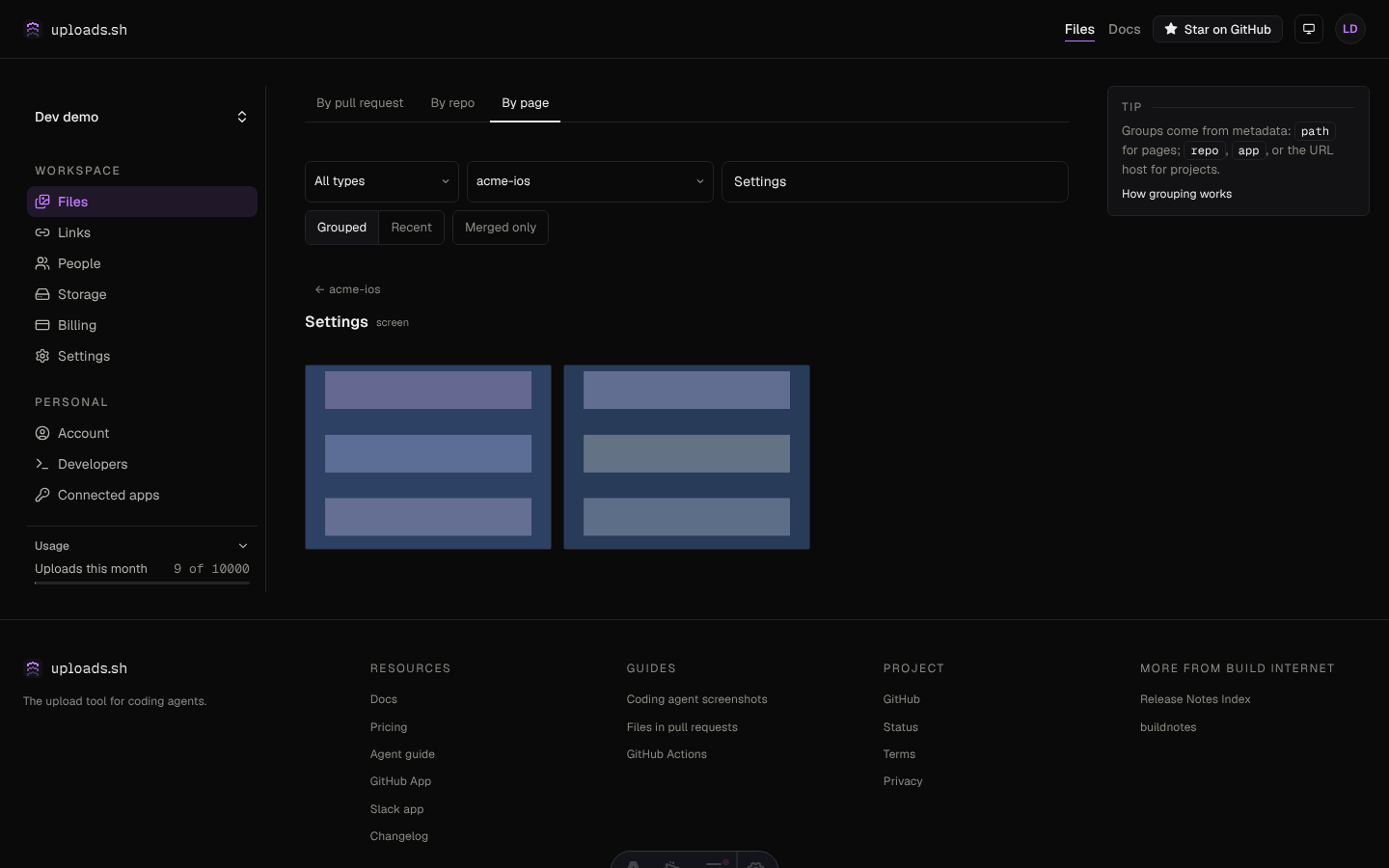Open the Pricing footer link
This screenshot has width=1389, height=868.
389,727
